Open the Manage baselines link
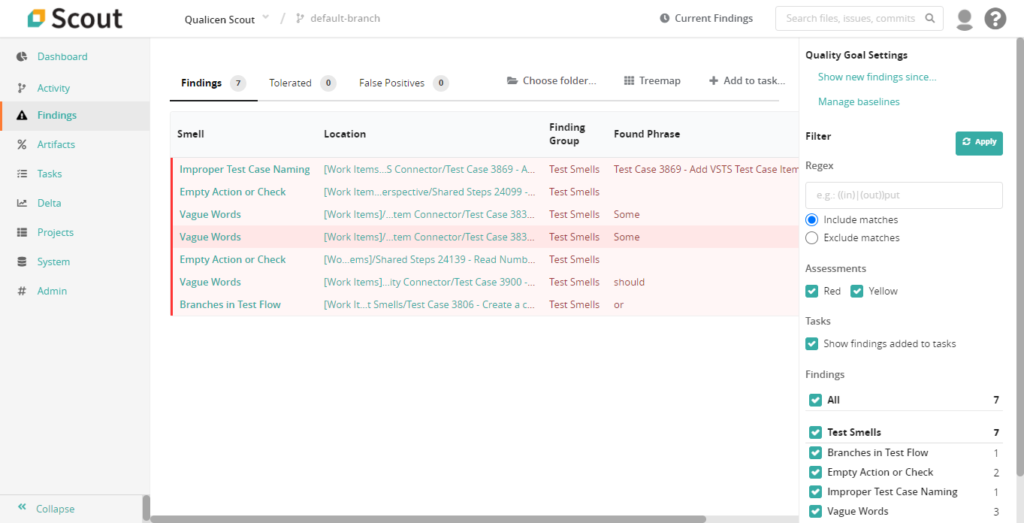The height and width of the screenshot is (523, 1024). tap(858, 102)
